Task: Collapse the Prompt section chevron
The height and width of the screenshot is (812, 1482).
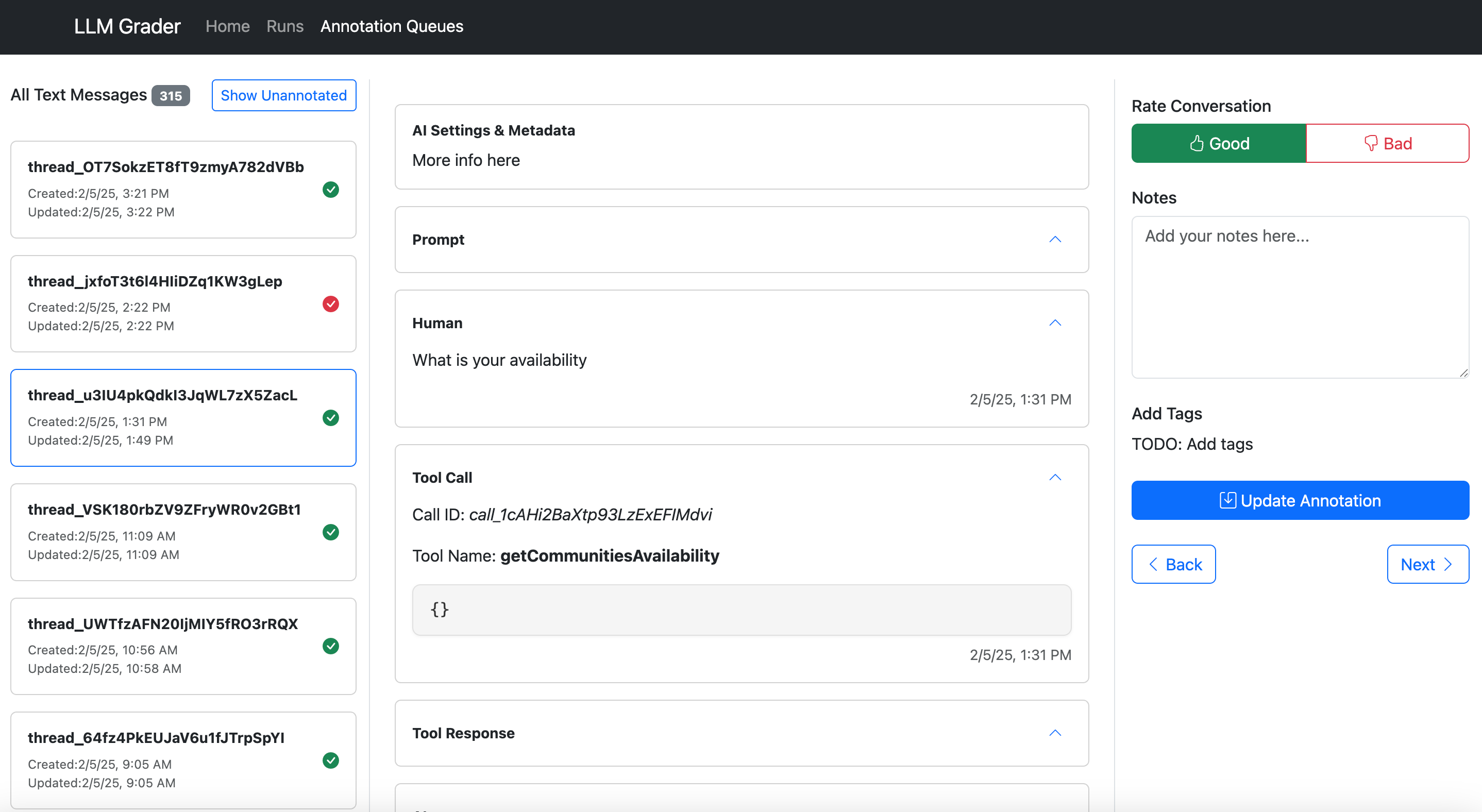Action: click(1054, 240)
